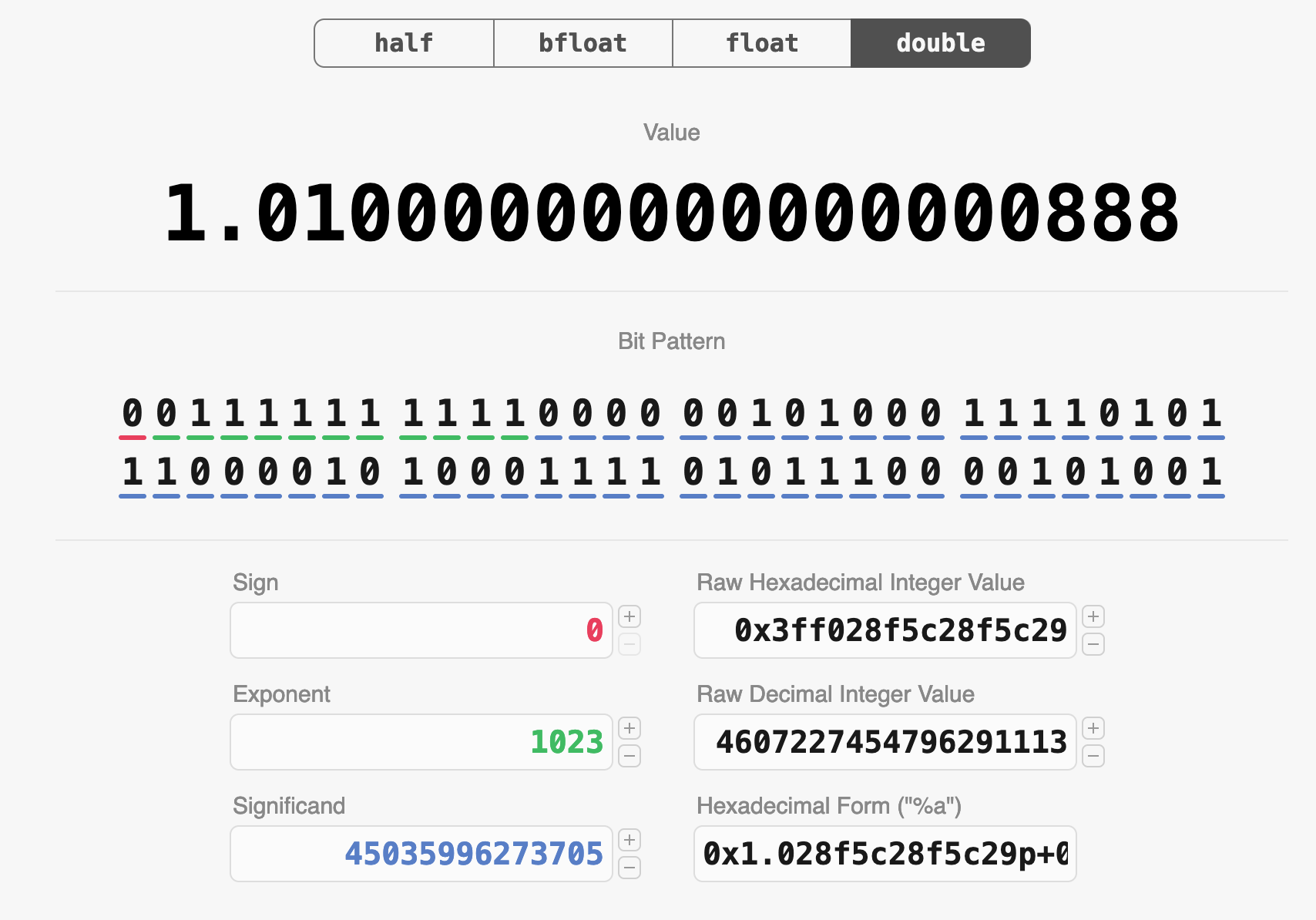Select the float format tab
The width and height of the screenshot is (1316, 920).
[x=761, y=43]
